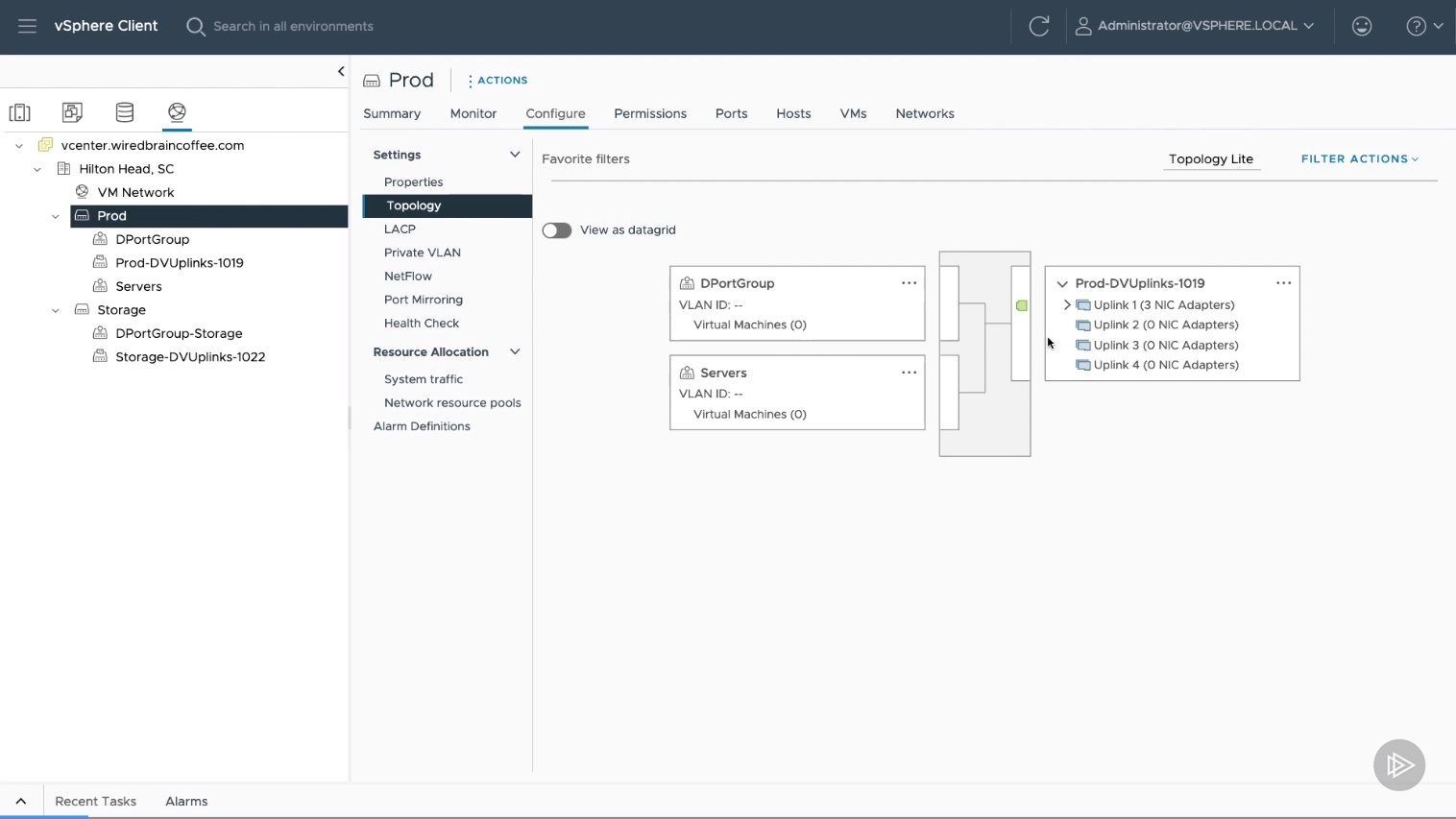Click the green port indicator in topology

click(1022, 306)
